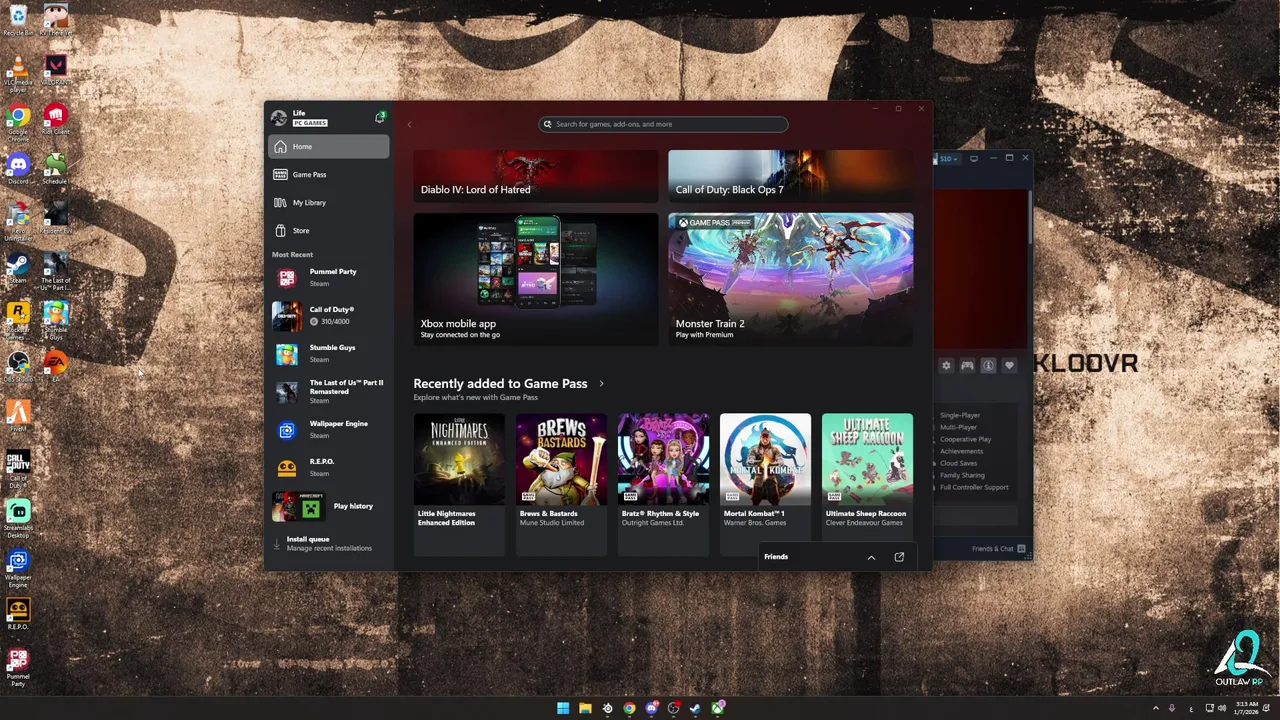The image size is (1280, 720).
Task: Open Stumble Guys from Most Recent
Action: (328, 354)
